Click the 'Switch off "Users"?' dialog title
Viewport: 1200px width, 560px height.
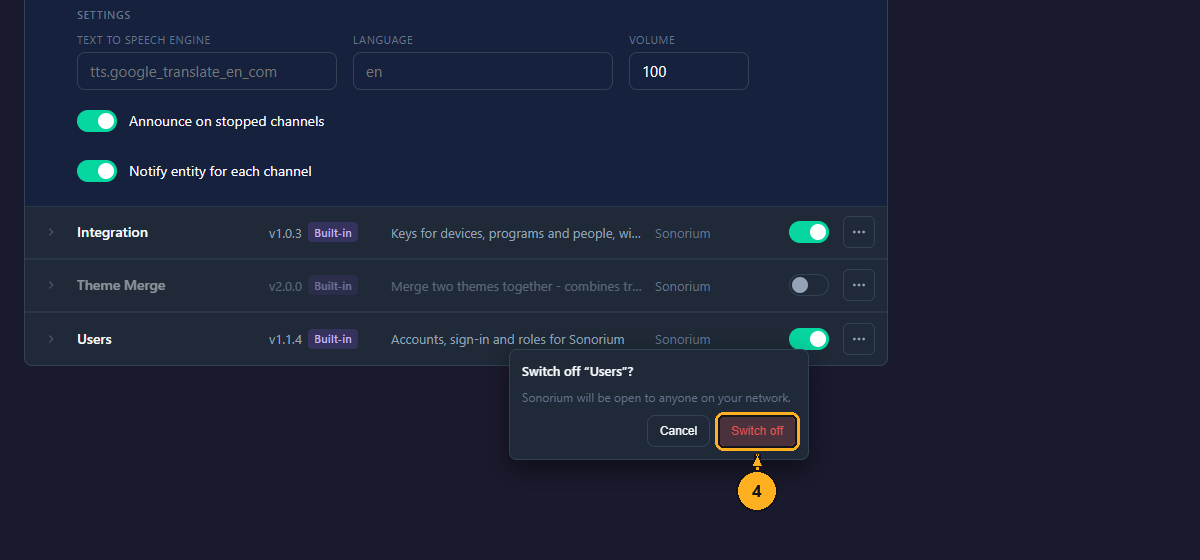tap(578, 372)
